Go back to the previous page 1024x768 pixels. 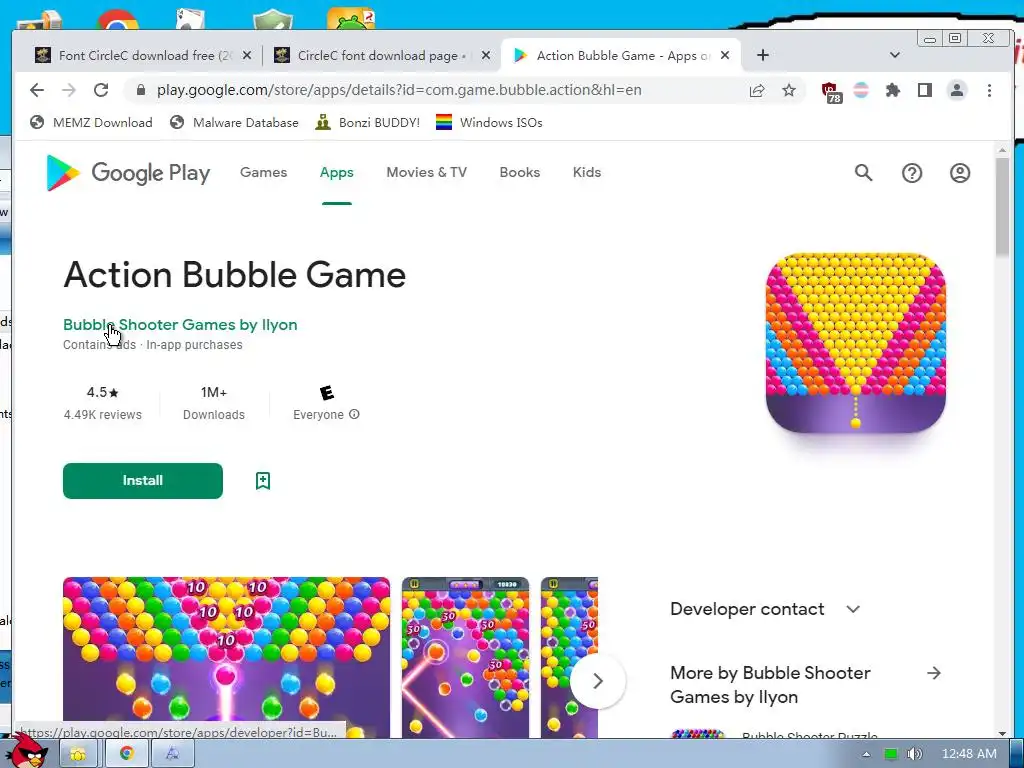tap(37, 90)
